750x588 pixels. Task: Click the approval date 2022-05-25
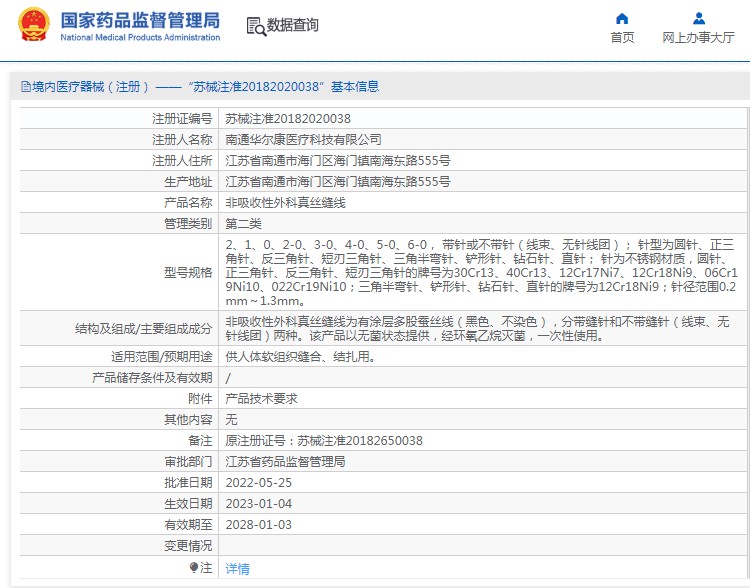click(258, 483)
